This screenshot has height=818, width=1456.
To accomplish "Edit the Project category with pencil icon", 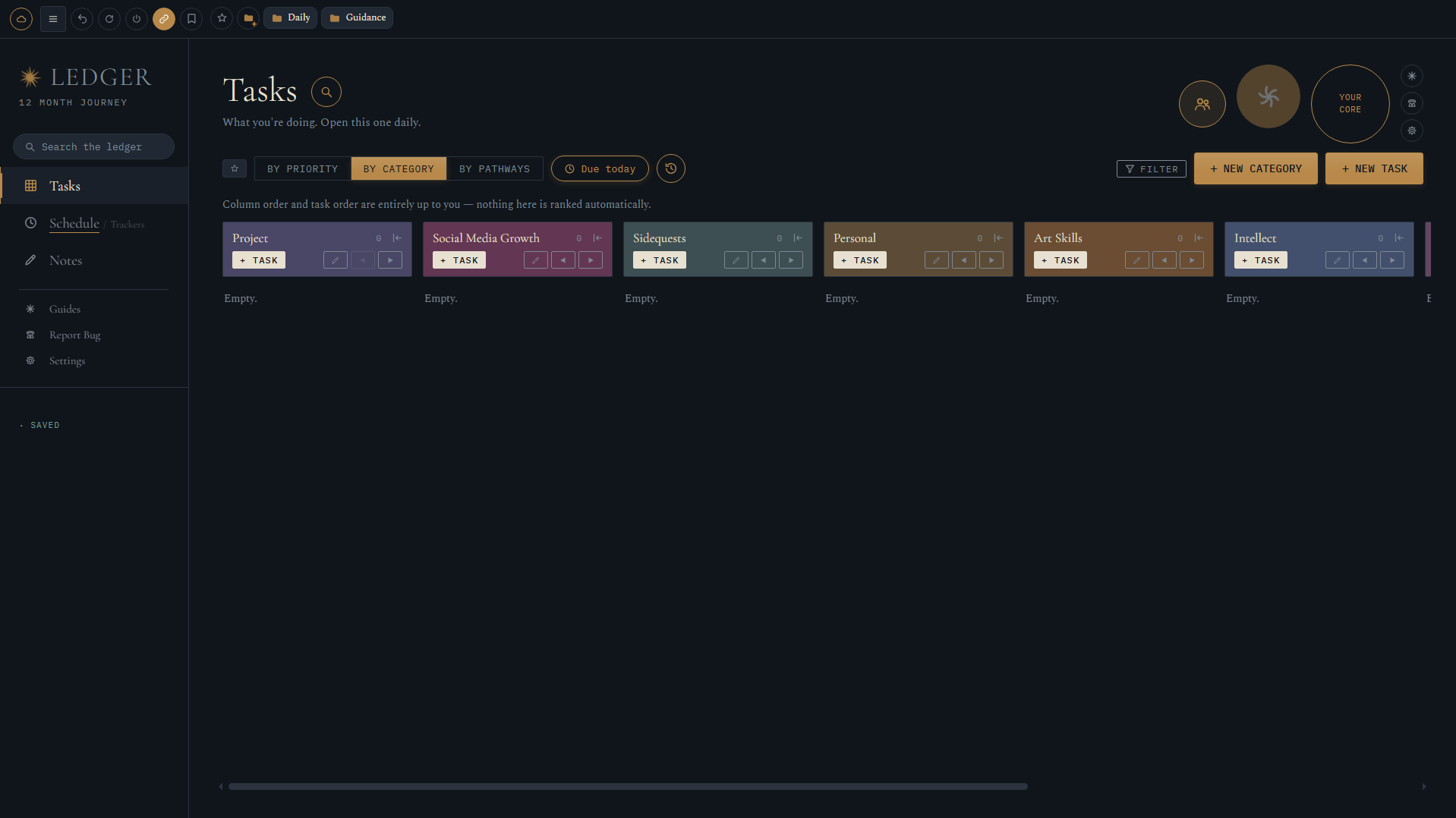I will tap(336, 260).
